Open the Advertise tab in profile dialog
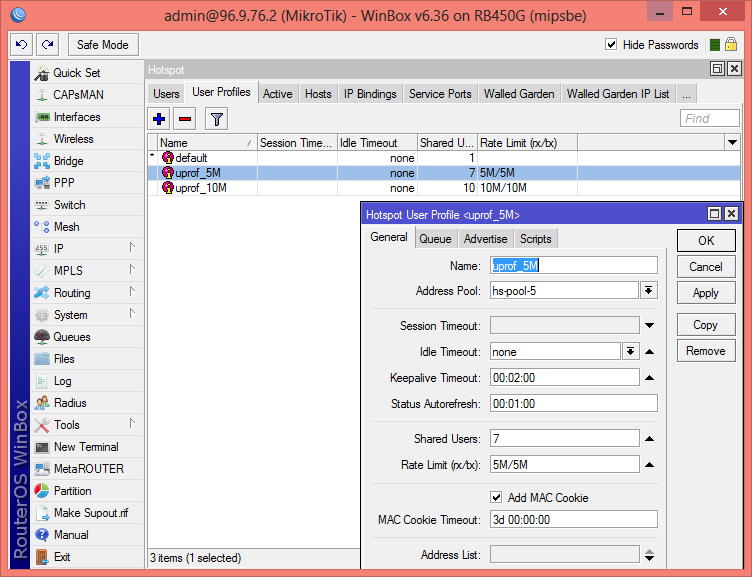This screenshot has width=752, height=577. click(485, 239)
